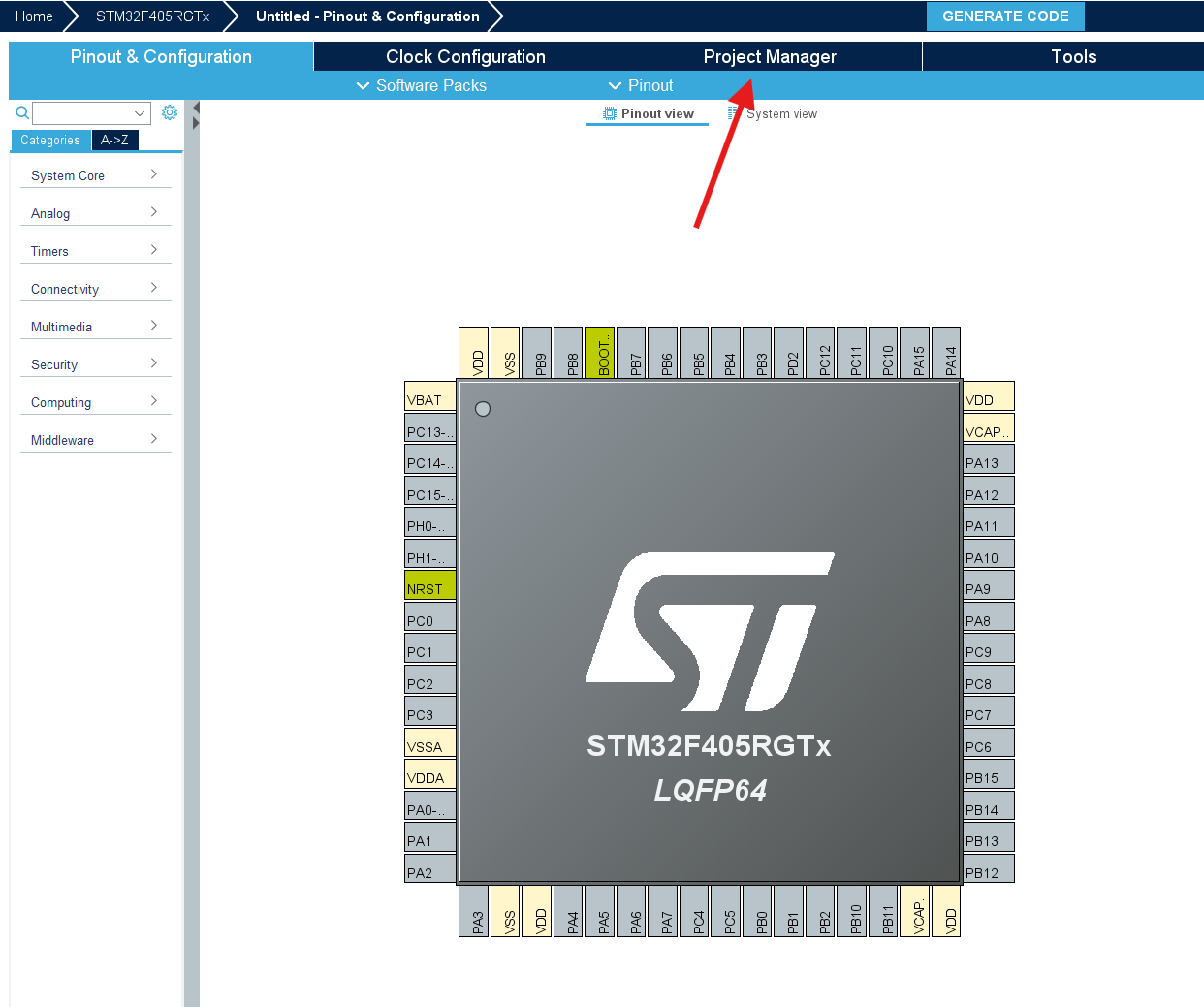Click the search magnifier icon
The height and width of the screenshot is (1007, 1204).
[22, 113]
